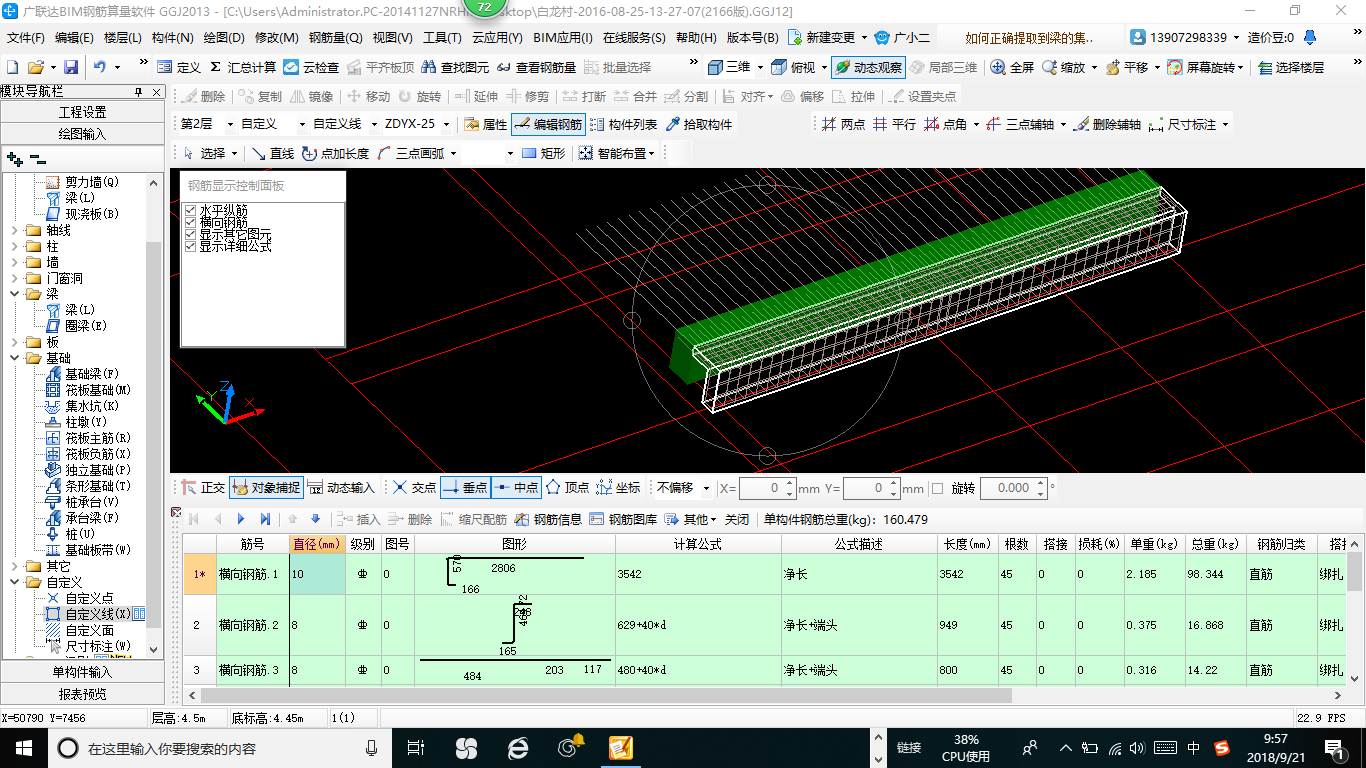Open the BIM应用(I) menu
Image resolution: width=1366 pixels, height=768 pixels.
(563, 38)
